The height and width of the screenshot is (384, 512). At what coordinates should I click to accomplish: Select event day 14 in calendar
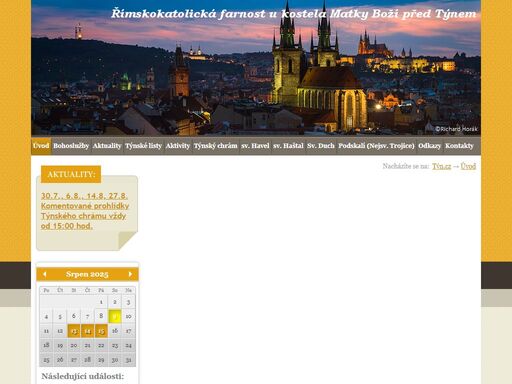coord(87,331)
